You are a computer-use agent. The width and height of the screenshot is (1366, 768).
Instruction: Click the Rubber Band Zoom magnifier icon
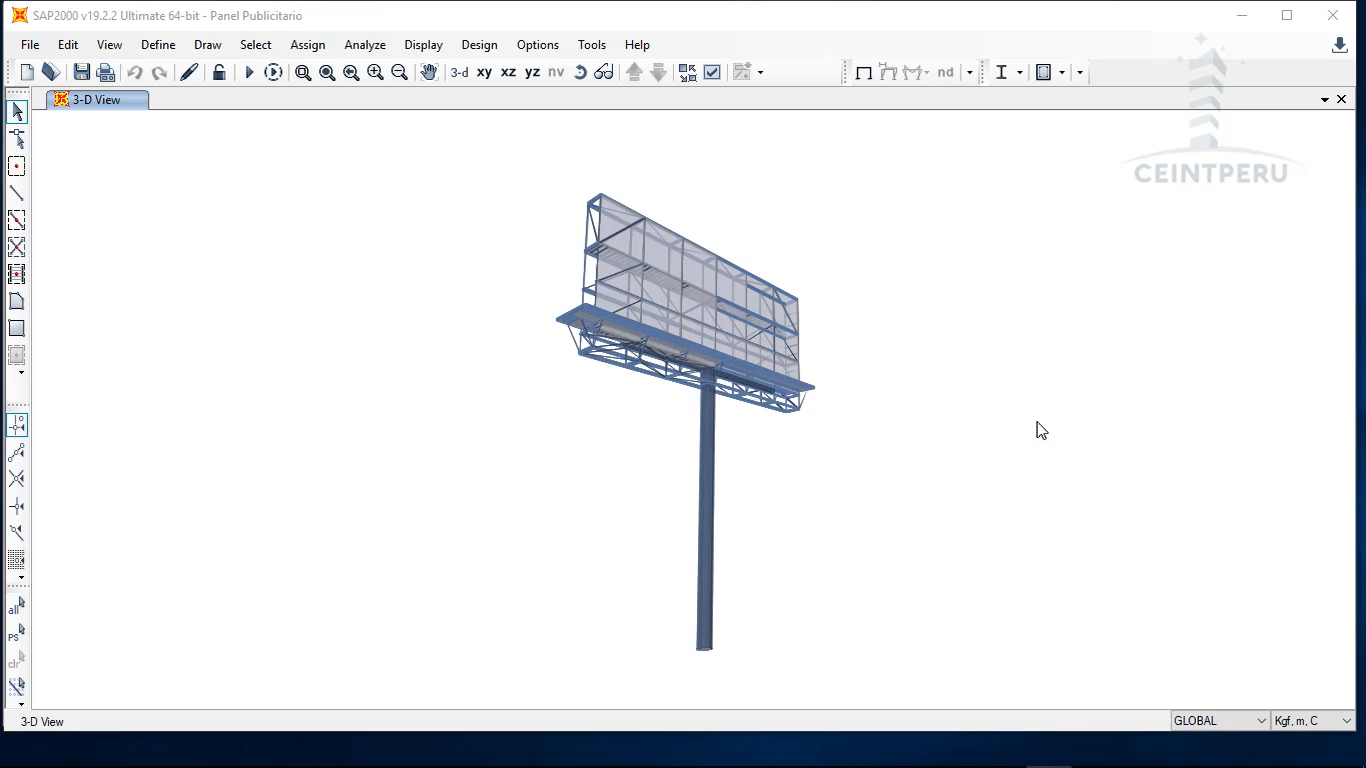pos(303,72)
